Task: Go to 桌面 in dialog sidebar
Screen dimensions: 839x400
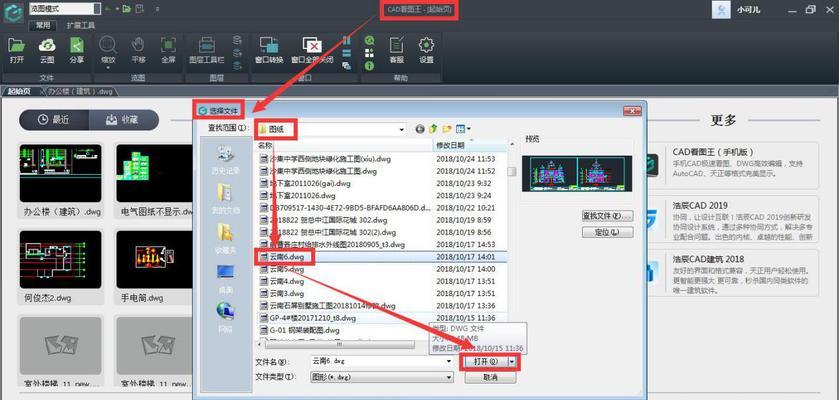Action: [x=225, y=278]
